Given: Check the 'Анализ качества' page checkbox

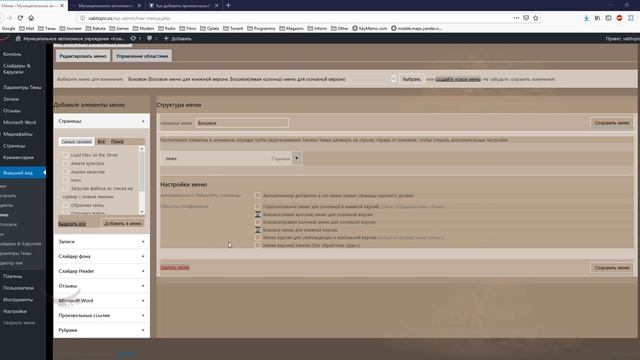Looking at the screenshot, I should (66, 171).
